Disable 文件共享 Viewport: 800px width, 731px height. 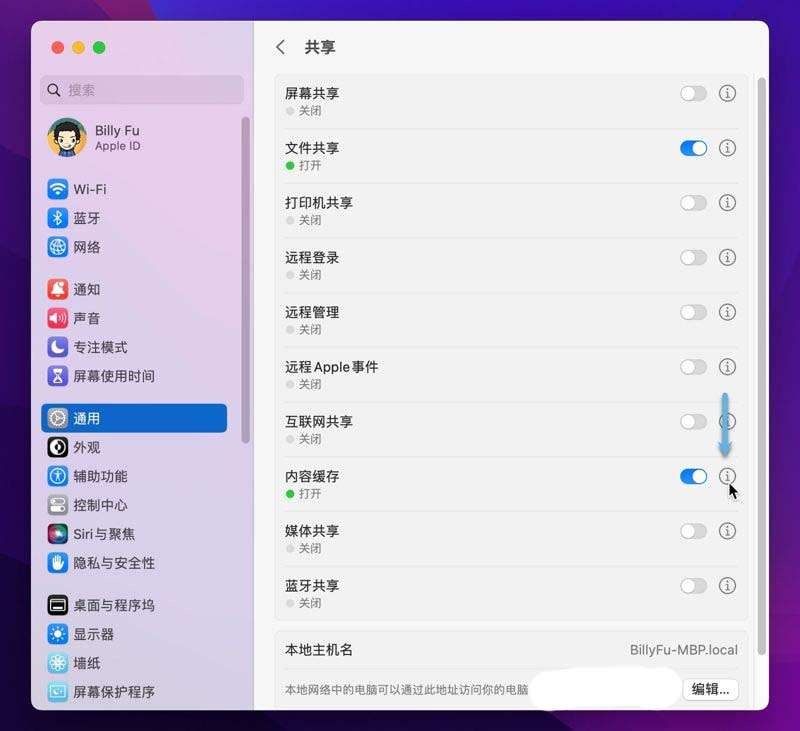694,148
